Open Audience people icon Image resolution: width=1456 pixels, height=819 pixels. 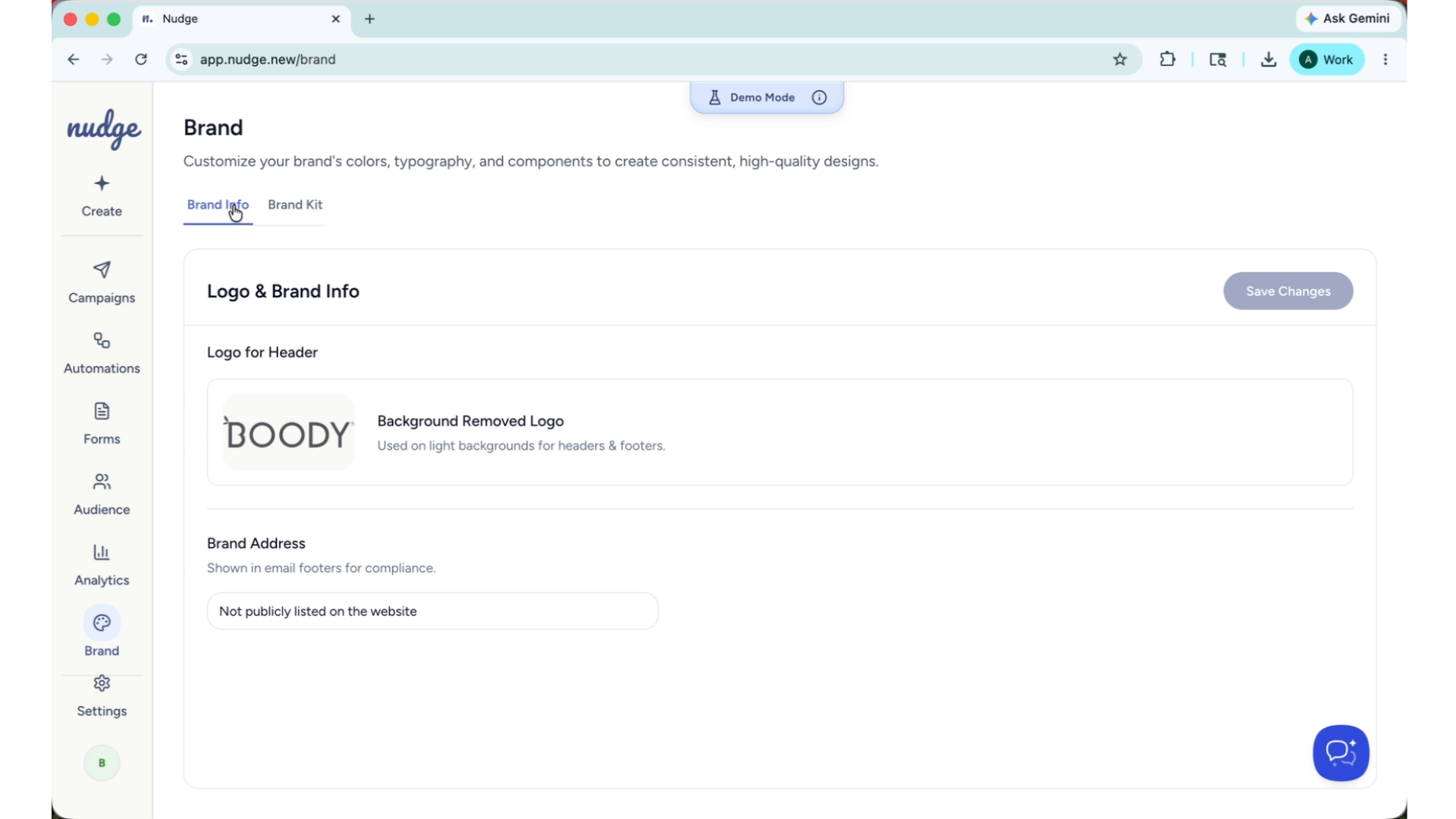pyautogui.click(x=102, y=482)
